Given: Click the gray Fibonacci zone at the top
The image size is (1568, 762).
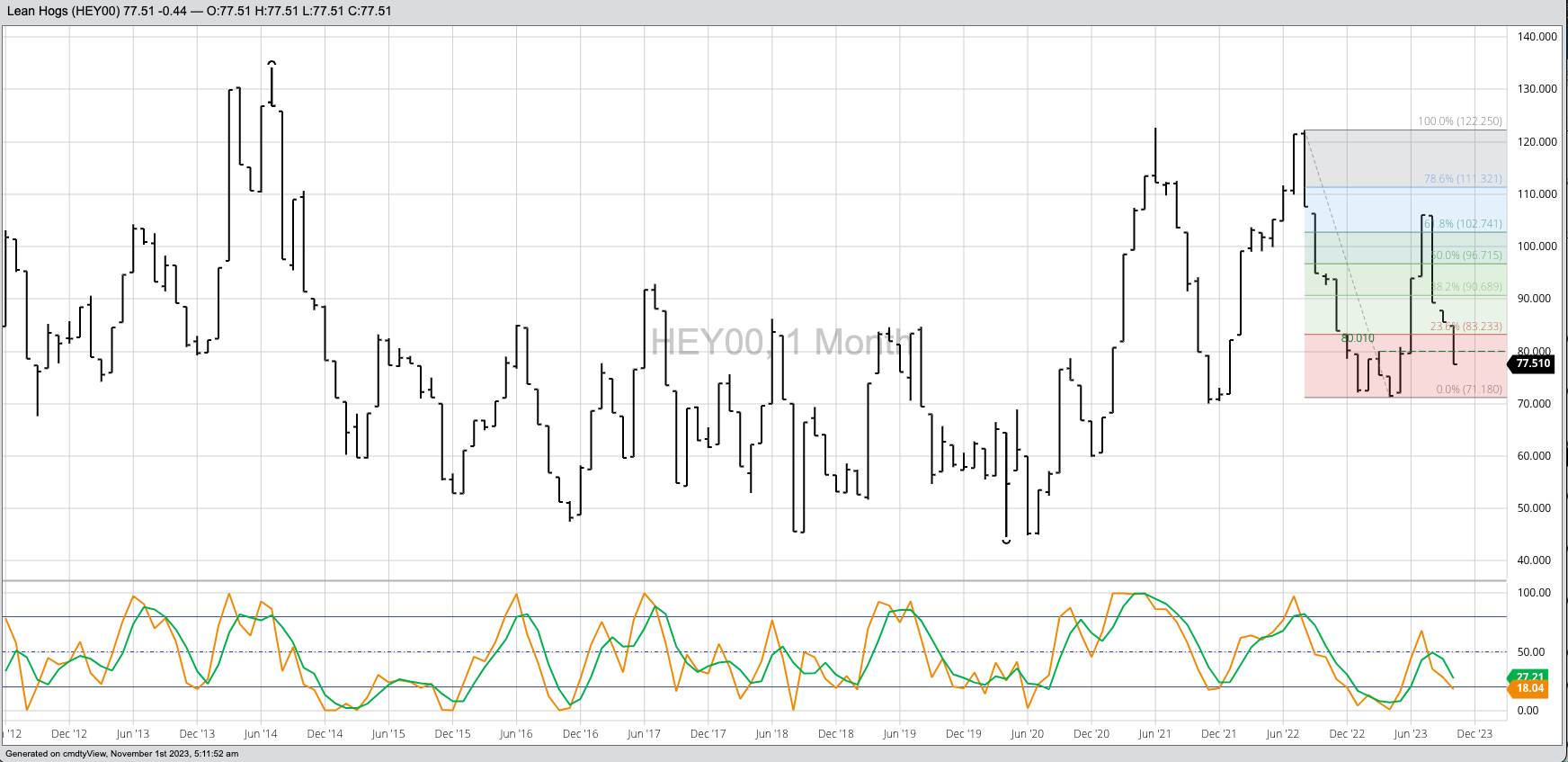Looking at the screenshot, I should tap(1403, 158).
